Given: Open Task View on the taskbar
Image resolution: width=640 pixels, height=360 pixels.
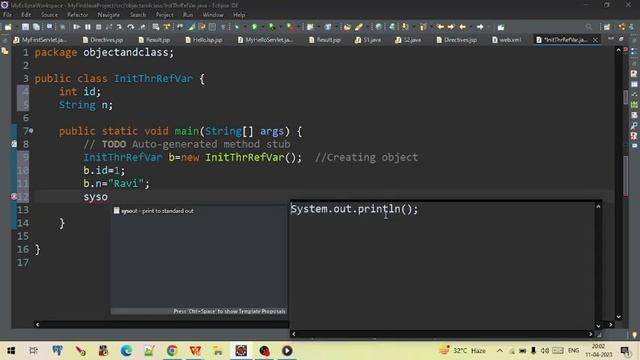Looking at the screenshot, I should click(34, 351).
